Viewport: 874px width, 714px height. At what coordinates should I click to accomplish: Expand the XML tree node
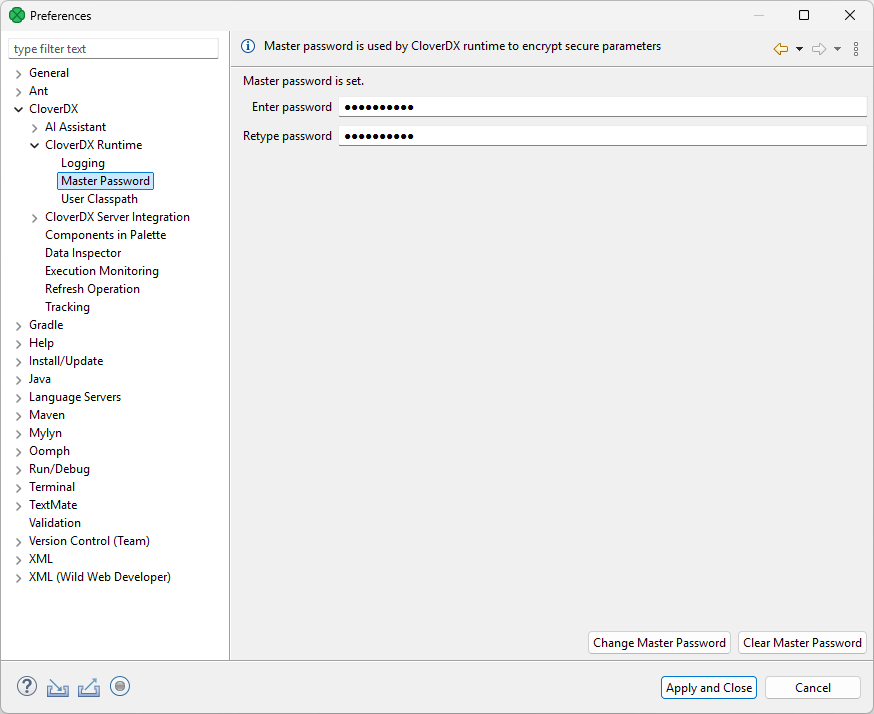tap(18, 560)
